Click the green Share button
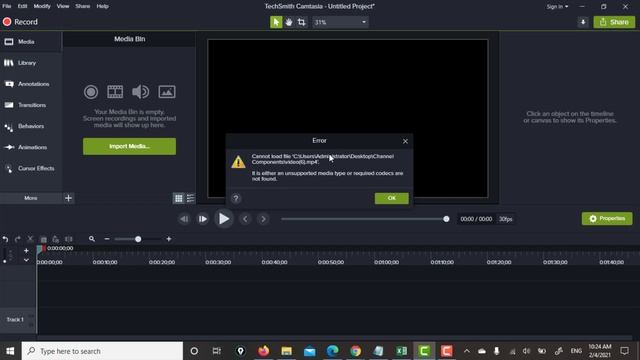Viewport: 640px width, 360px height. (x=614, y=22)
